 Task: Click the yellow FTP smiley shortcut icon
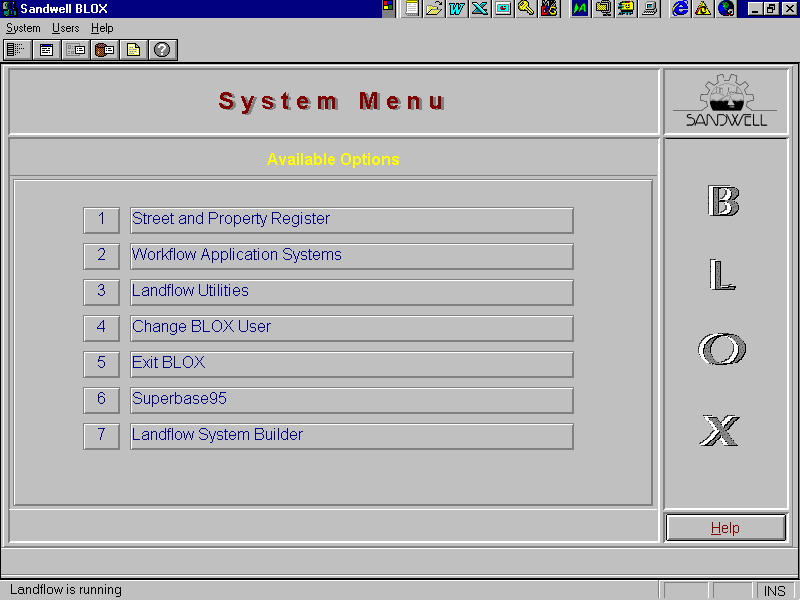[626, 8]
